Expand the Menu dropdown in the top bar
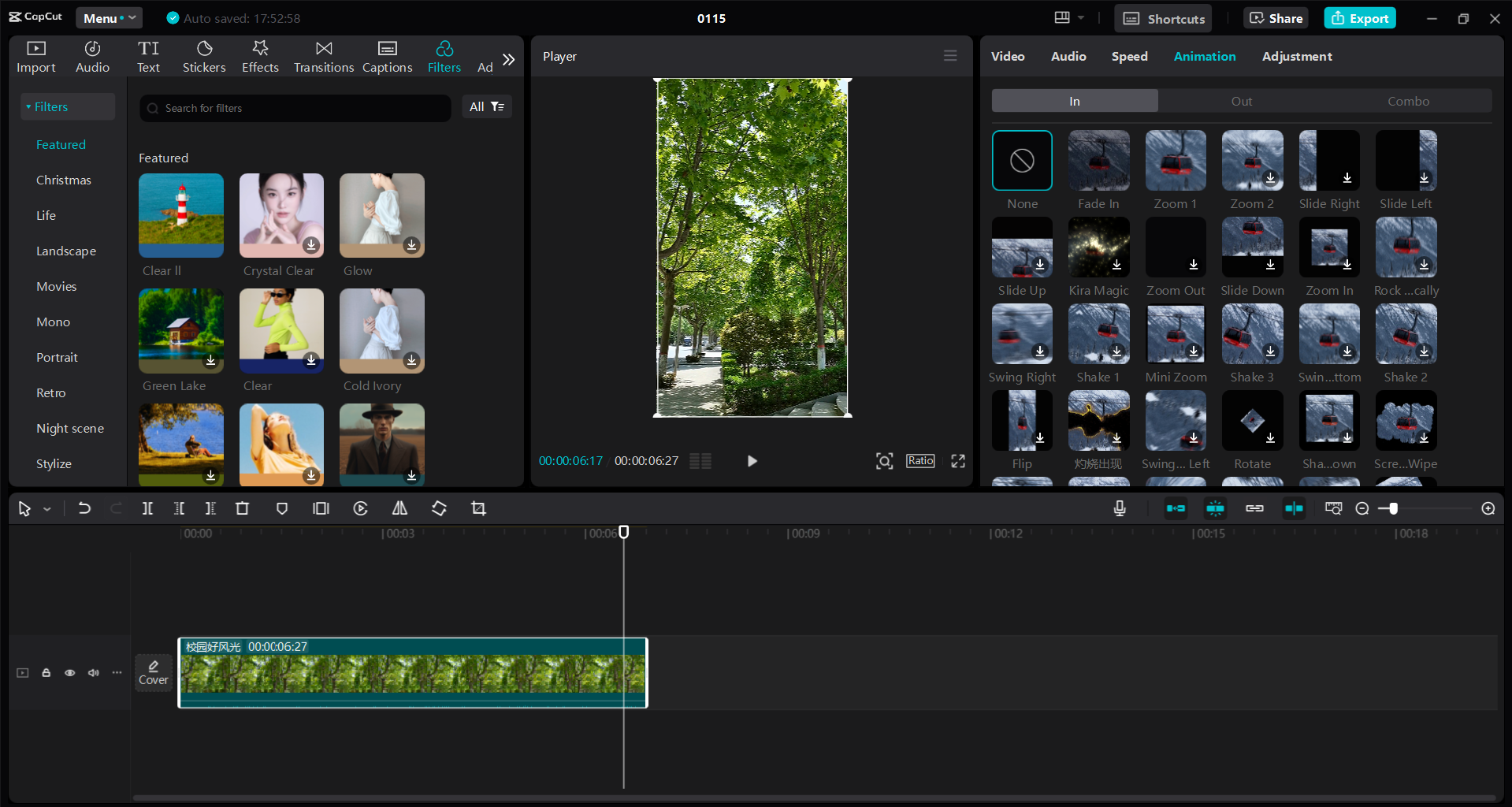 click(109, 17)
